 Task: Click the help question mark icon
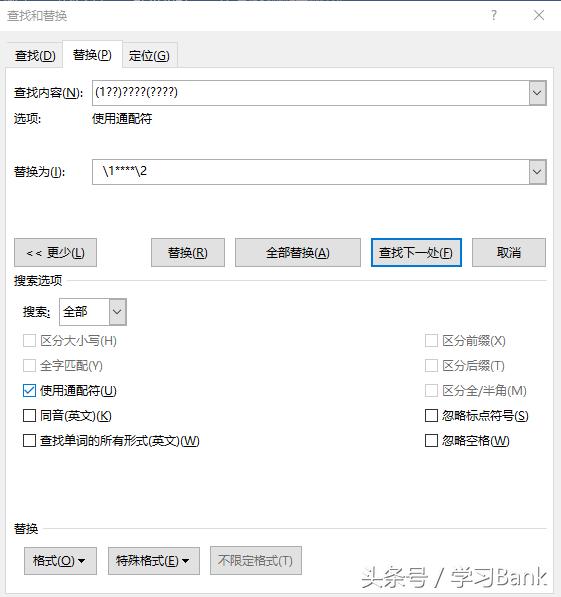coord(494,16)
